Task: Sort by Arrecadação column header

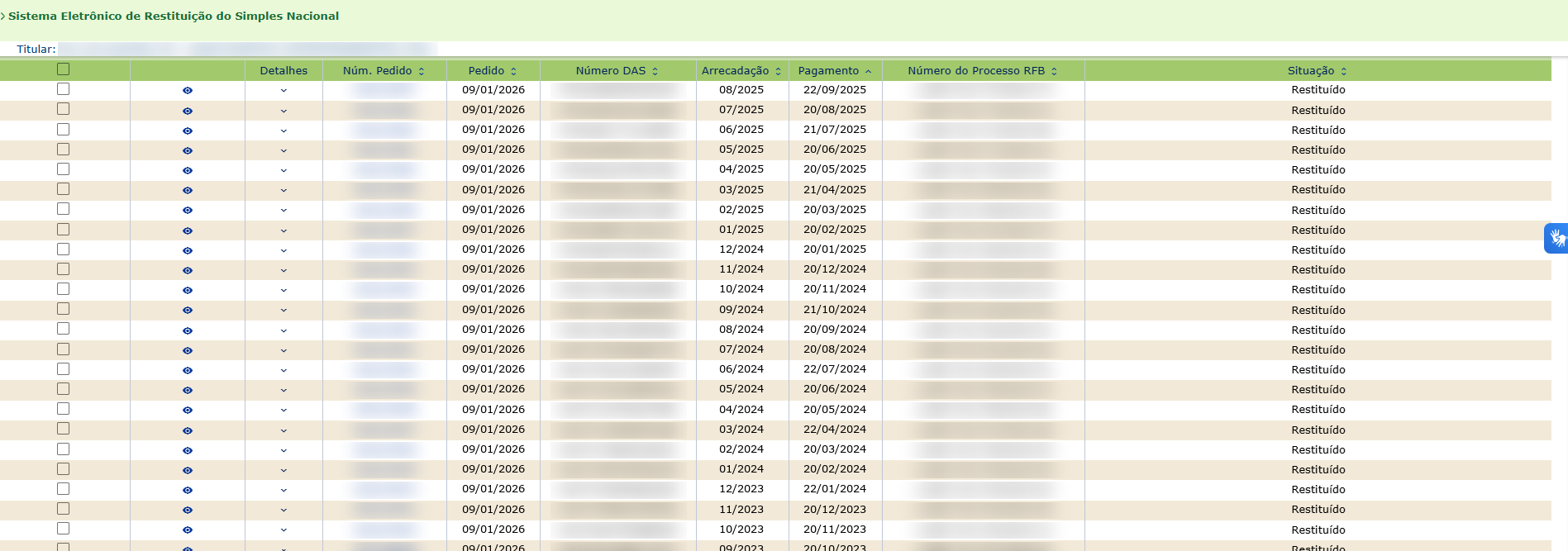Action: pyautogui.click(x=741, y=71)
